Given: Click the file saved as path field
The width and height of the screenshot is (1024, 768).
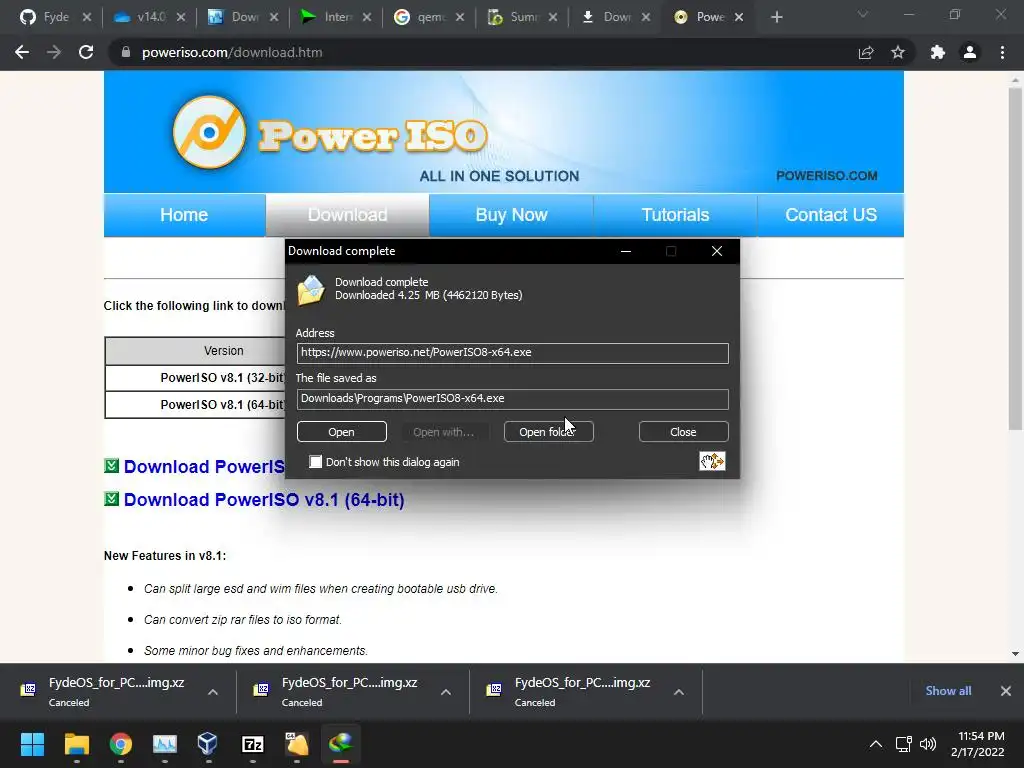Looking at the screenshot, I should click(x=513, y=399).
